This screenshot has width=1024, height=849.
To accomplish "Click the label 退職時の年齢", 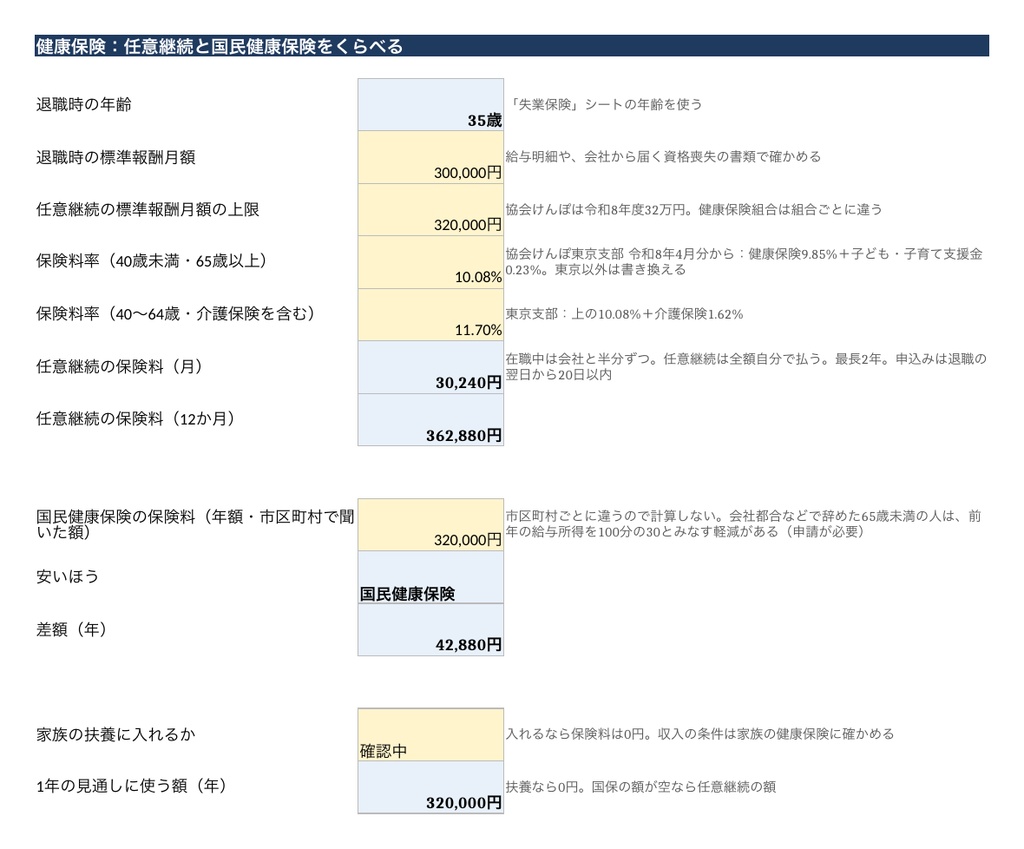I will 84,104.
